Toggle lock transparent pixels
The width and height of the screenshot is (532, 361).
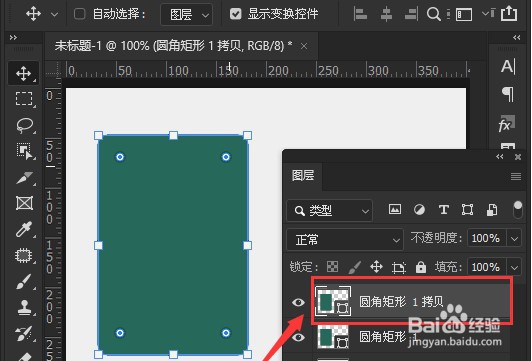pyautogui.click(x=332, y=267)
